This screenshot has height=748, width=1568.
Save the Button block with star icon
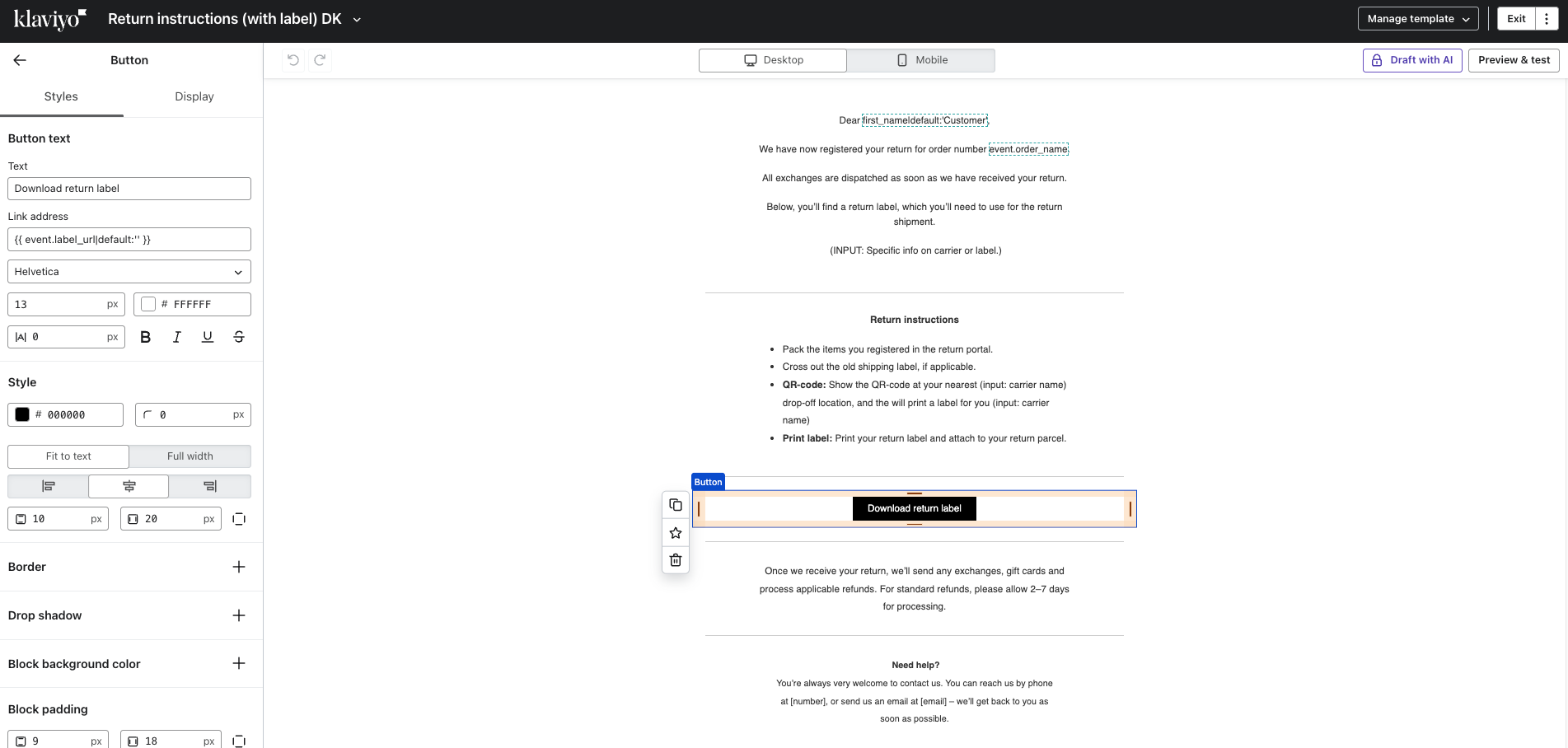pos(676,533)
